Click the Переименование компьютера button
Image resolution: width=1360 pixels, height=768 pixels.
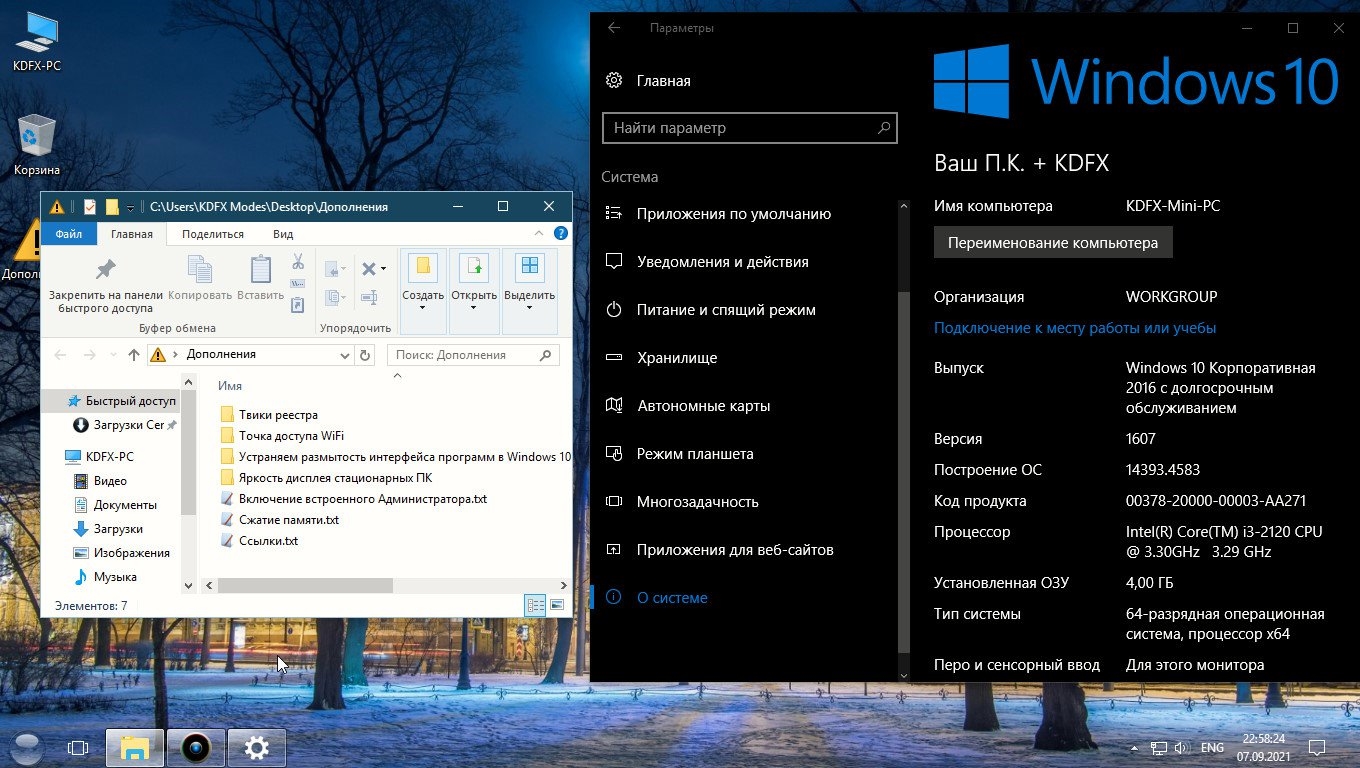(1053, 243)
